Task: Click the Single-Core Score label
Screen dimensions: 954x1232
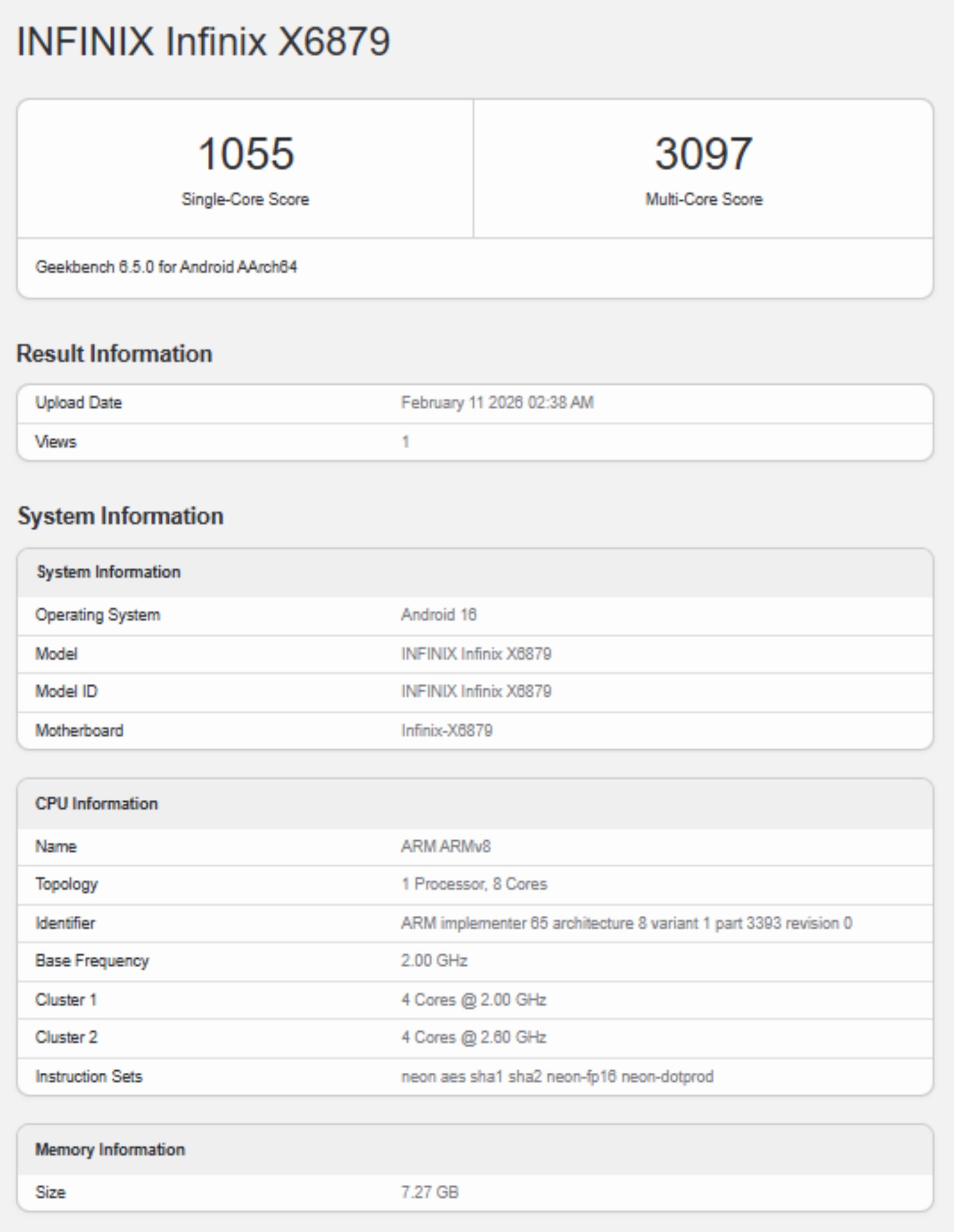Action: pyautogui.click(x=245, y=199)
